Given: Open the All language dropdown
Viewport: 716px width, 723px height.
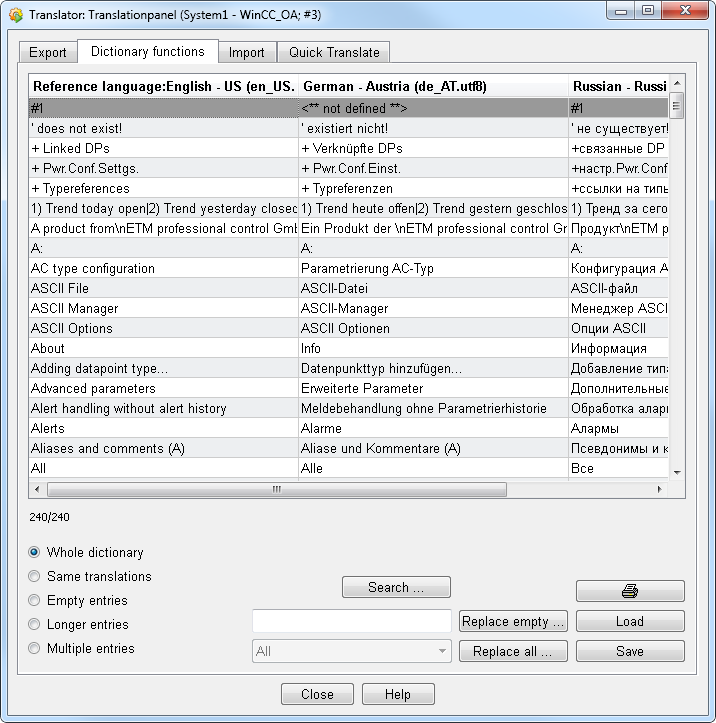Looking at the screenshot, I should pos(351,651).
